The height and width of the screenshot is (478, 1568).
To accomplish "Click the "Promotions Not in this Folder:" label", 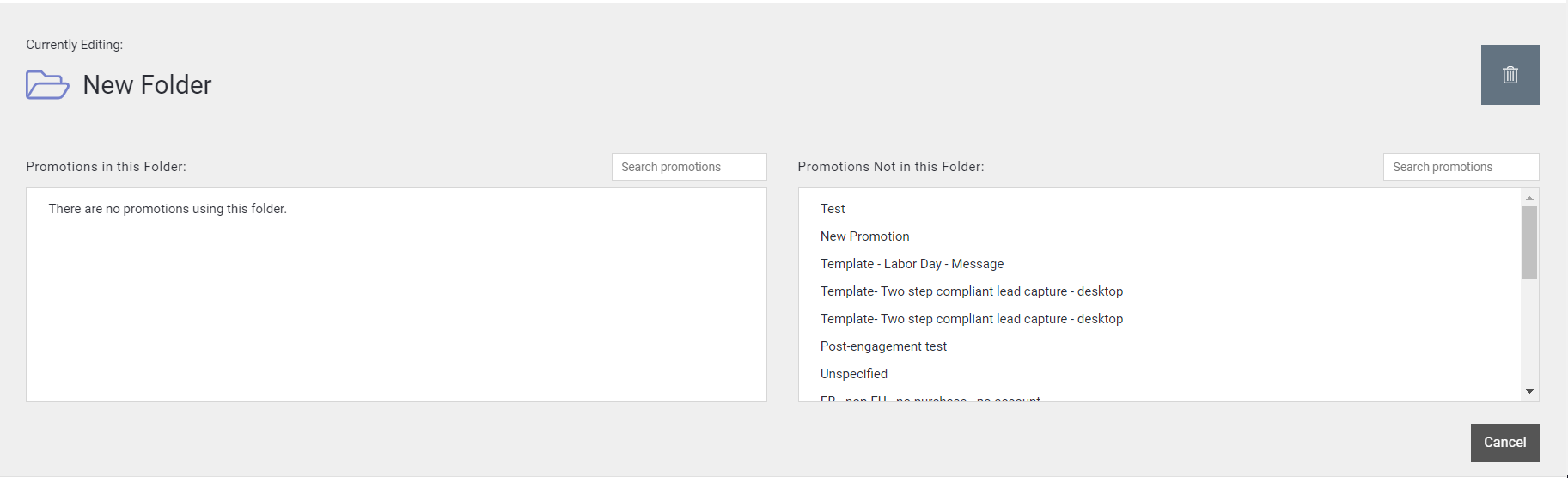I will click(x=890, y=167).
